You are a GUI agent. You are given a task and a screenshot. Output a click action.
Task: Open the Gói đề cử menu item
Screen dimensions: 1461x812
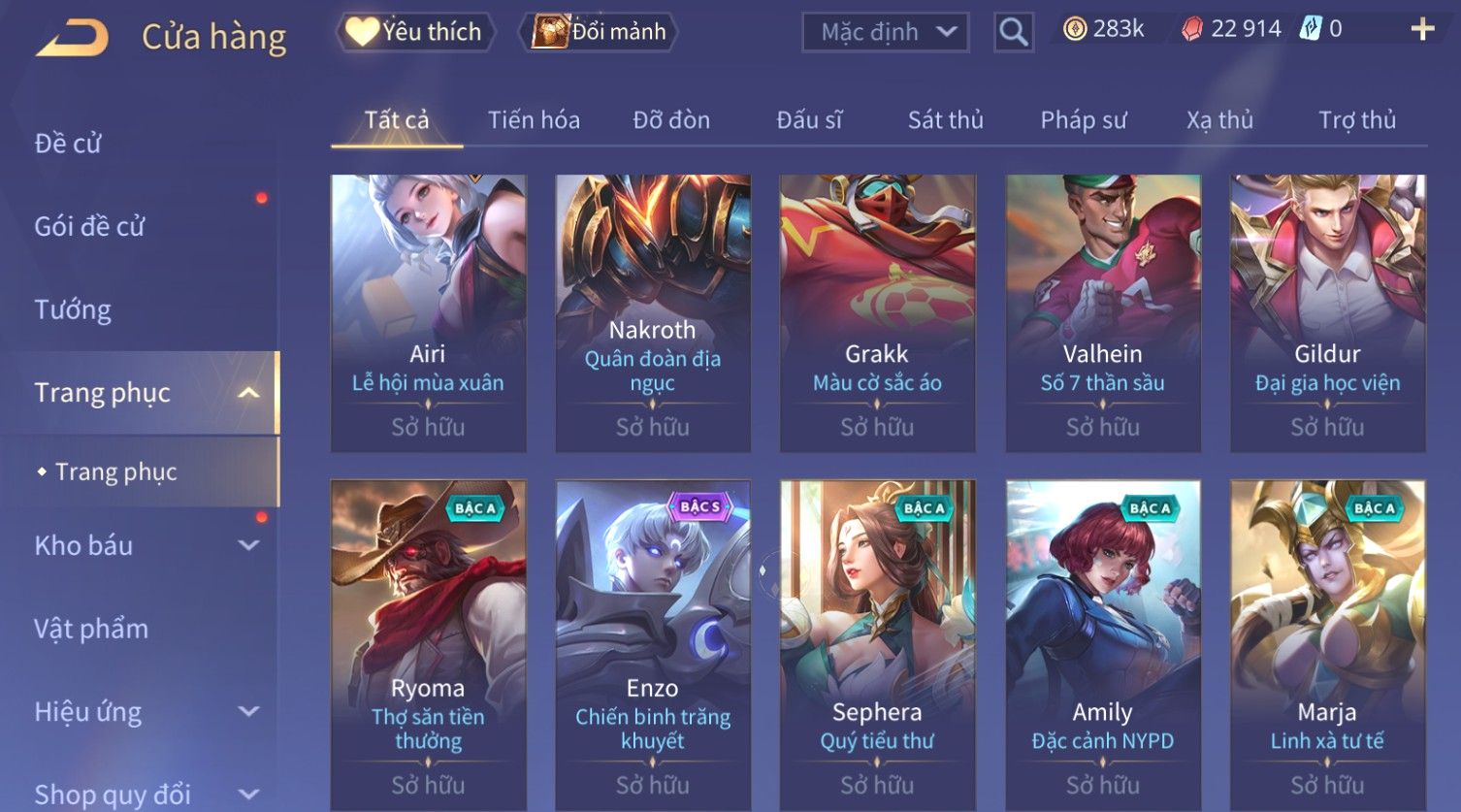click(x=89, y=227)
